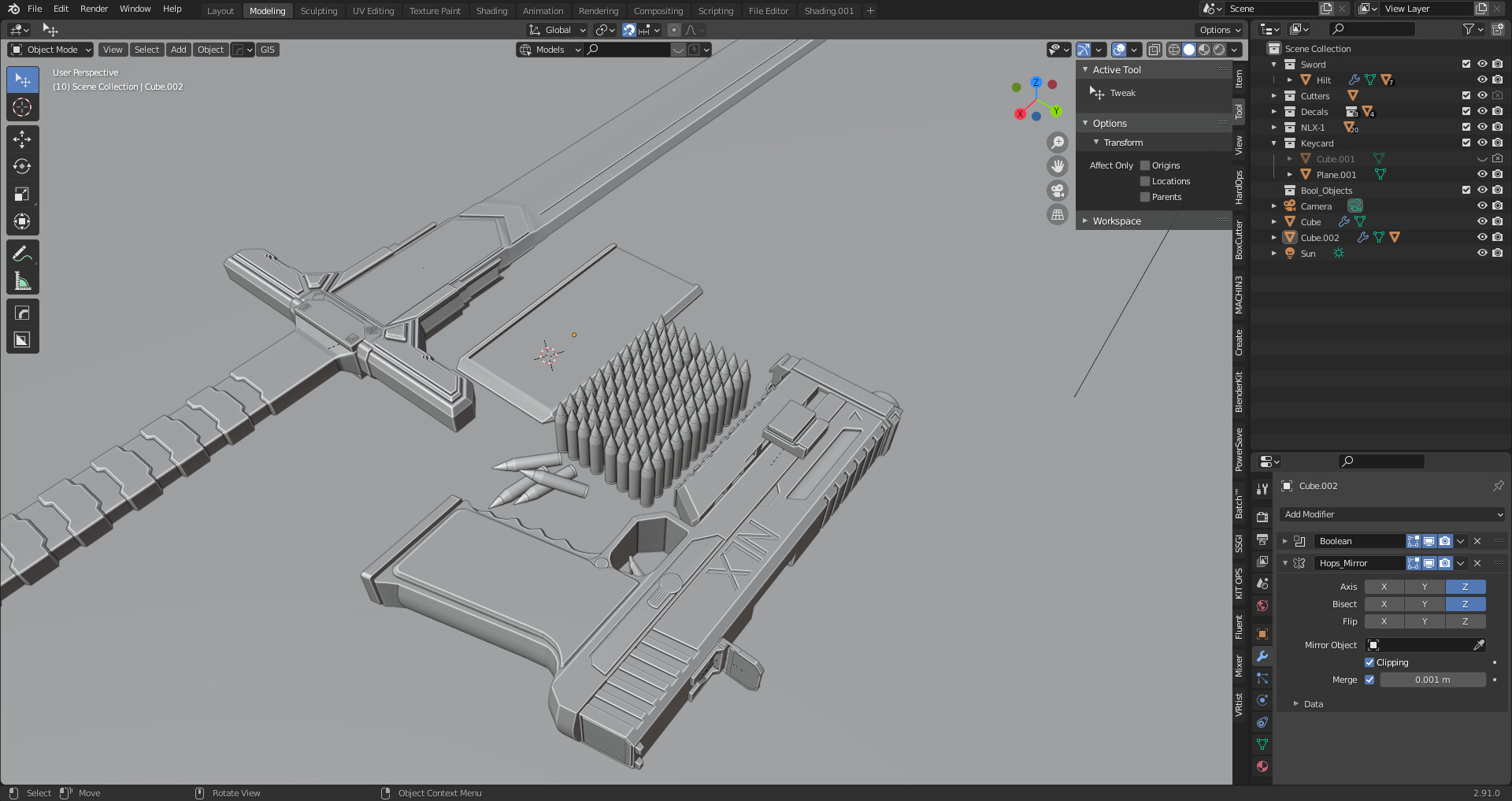Viewport: 1512px width, 801px height.
Task: Click the Z axis button on Hops_Mirror
Action: coord(1466,587)
